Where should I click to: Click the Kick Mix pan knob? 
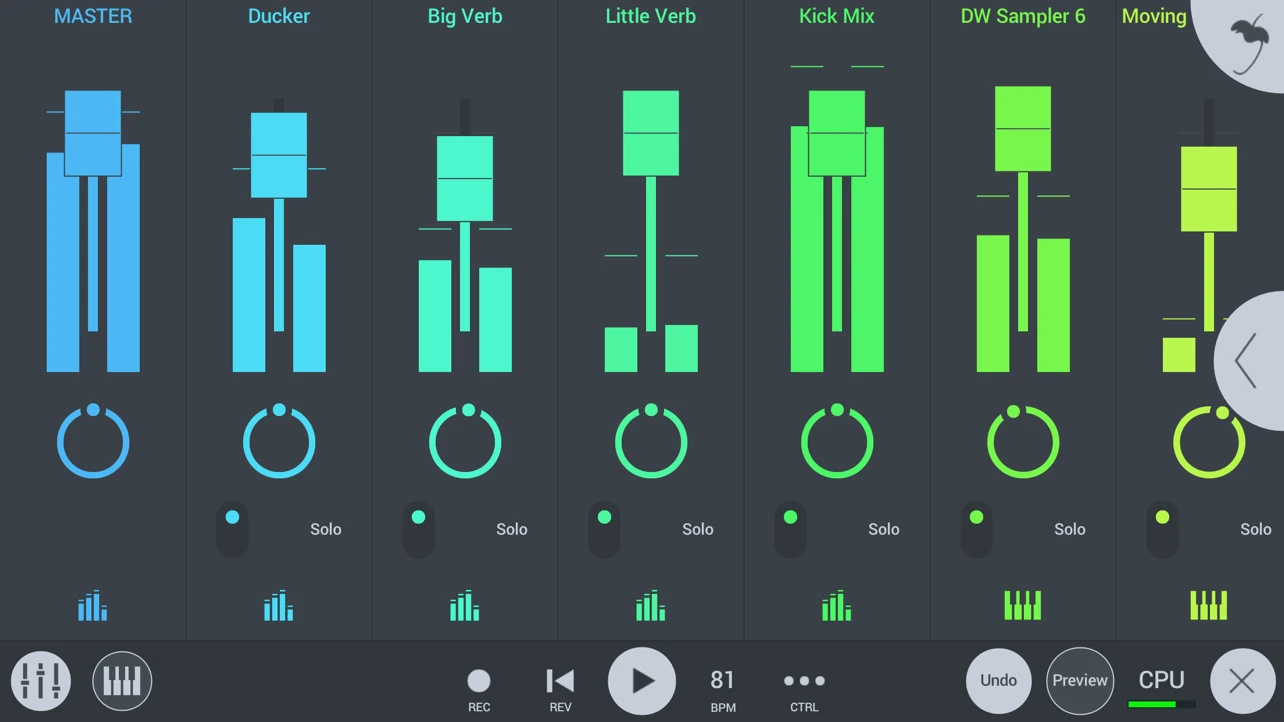click(837, 441)
